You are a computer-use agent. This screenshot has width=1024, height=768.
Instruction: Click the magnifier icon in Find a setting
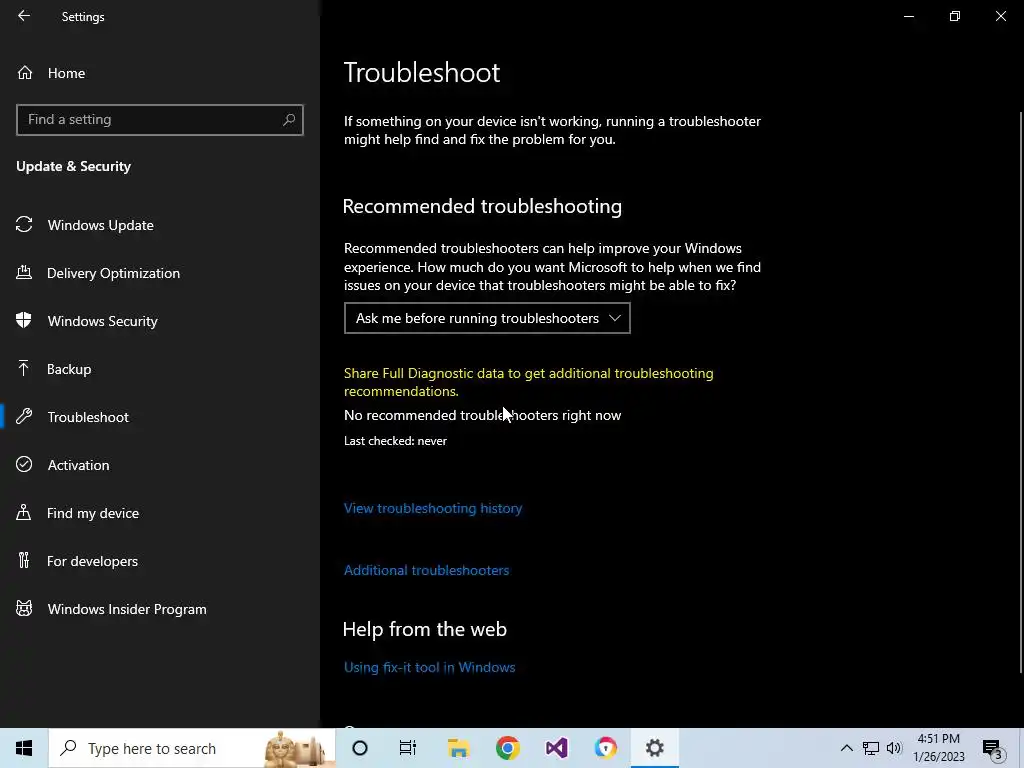(x=289, y=120)
